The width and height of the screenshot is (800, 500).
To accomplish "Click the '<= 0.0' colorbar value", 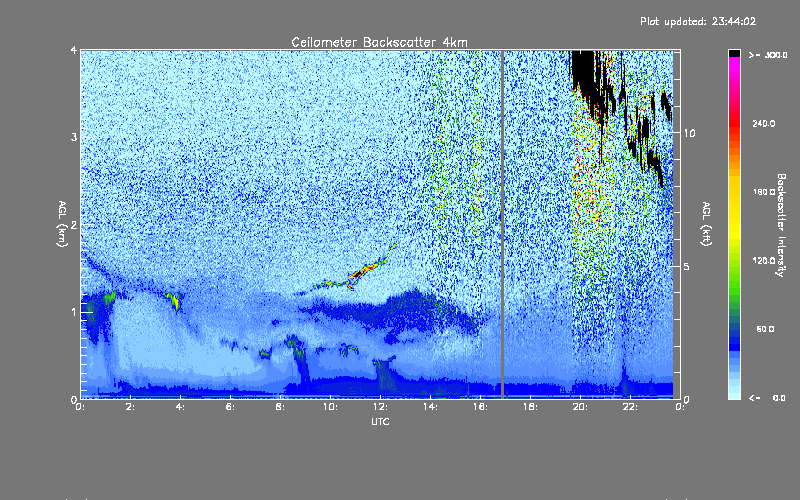I will point(768,397).
